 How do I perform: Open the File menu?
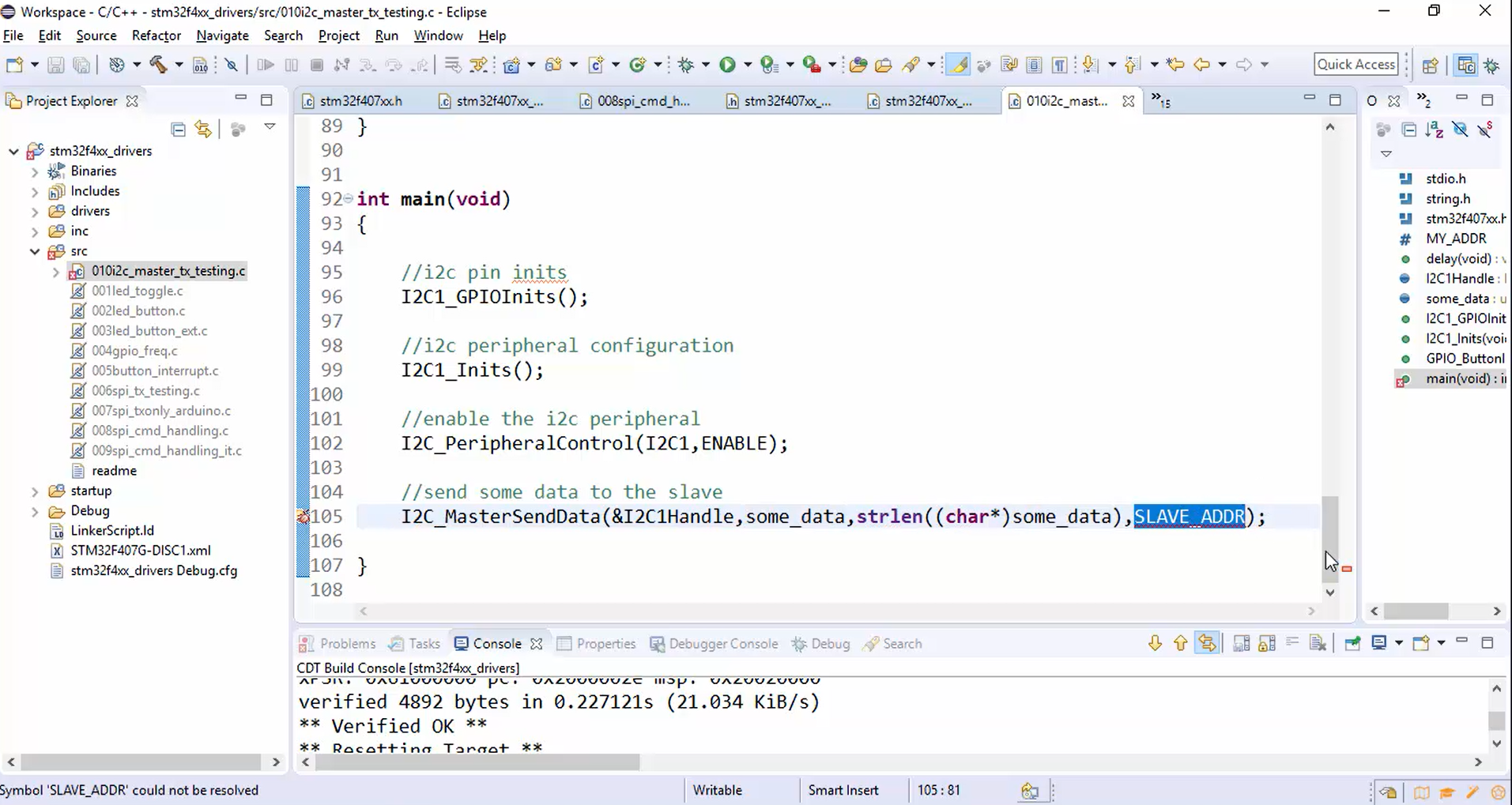[13, 36]
